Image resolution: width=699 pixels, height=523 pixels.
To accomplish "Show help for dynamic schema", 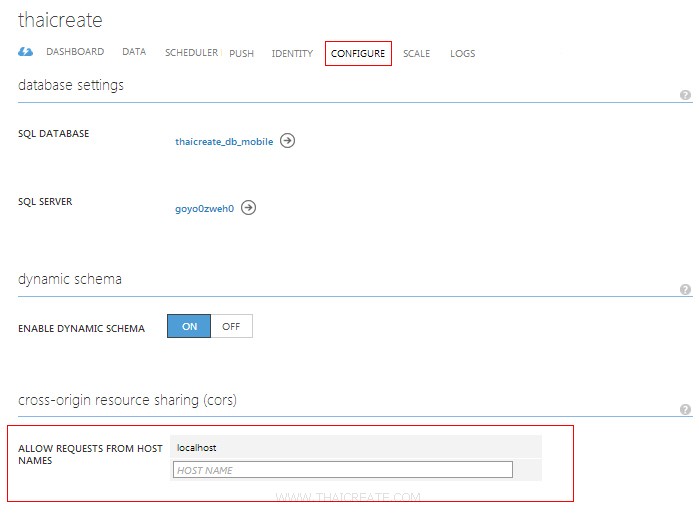I will click(685, 289).
